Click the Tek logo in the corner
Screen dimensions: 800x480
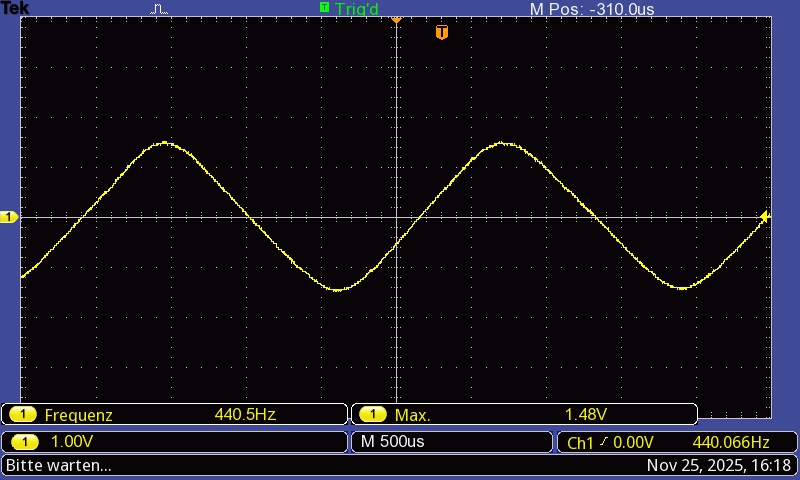click(x=16, y=8)
